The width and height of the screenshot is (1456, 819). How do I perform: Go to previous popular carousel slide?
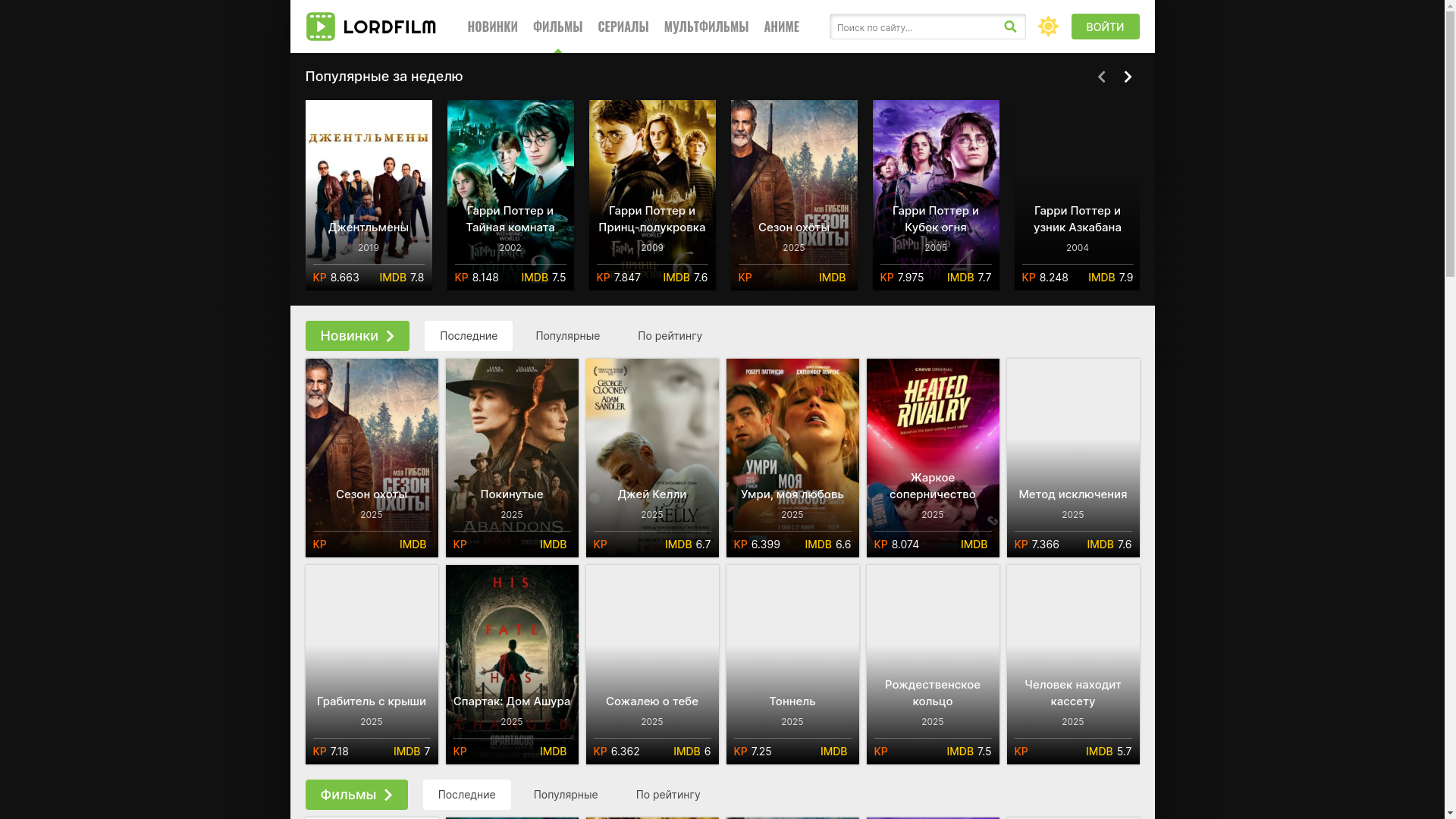pyautogui.click(x=1101, y=77)
